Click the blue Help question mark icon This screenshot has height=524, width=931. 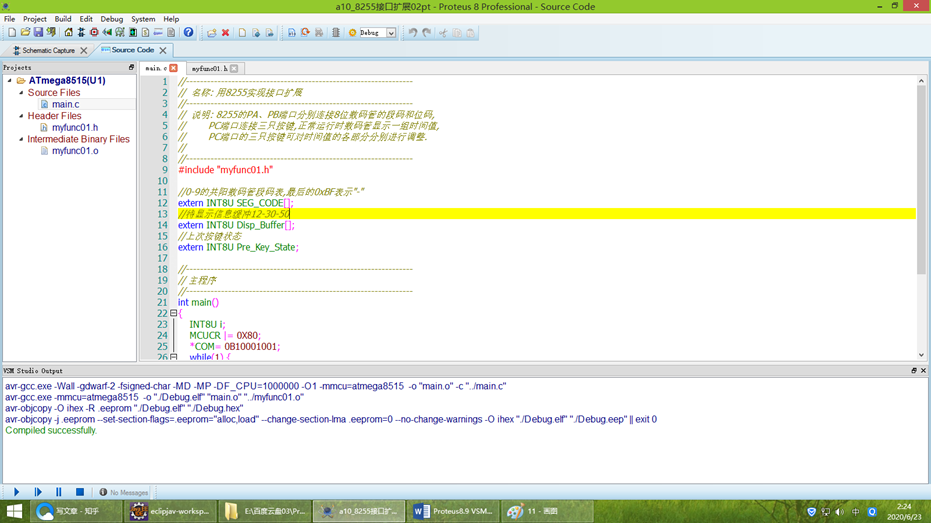pyautogui.click(x=188, y=33)
